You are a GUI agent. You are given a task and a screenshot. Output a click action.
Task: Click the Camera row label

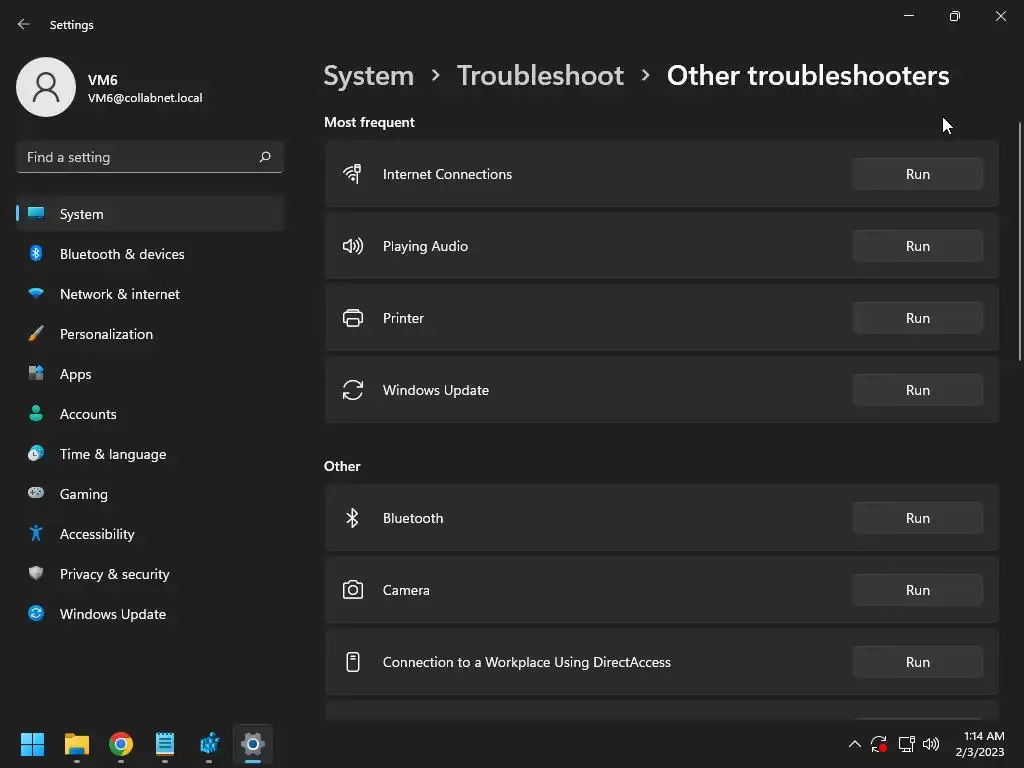point(406,590)
